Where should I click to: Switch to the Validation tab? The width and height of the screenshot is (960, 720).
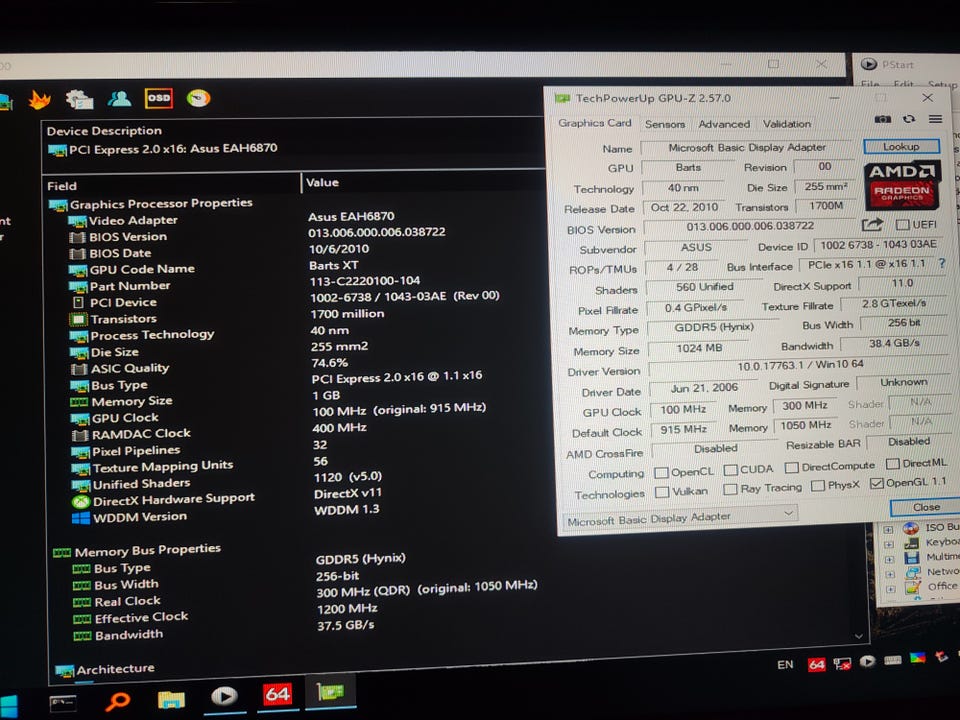coord(787,124)
